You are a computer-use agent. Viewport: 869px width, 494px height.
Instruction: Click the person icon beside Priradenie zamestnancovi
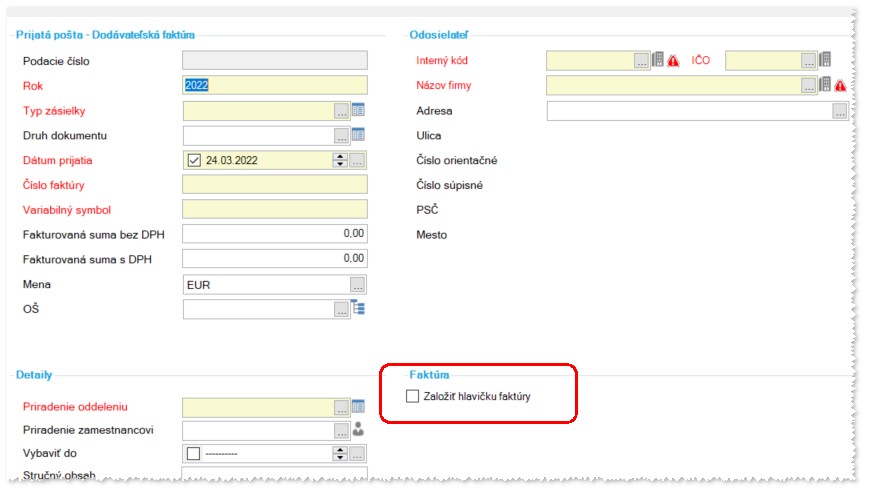point(359,429)
